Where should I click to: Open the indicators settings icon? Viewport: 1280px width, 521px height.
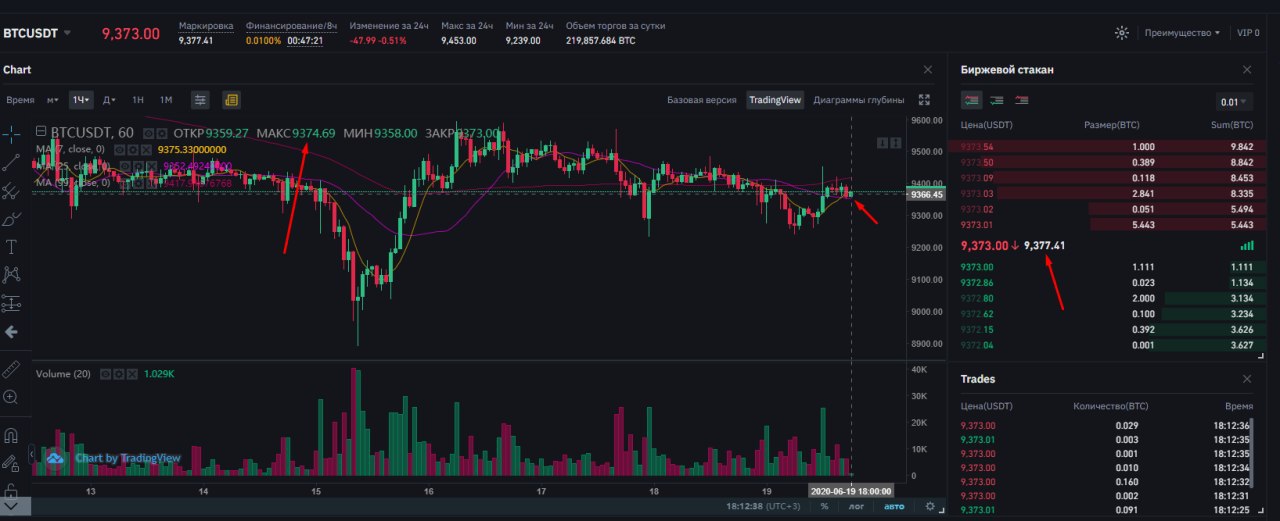click(200, 100)
